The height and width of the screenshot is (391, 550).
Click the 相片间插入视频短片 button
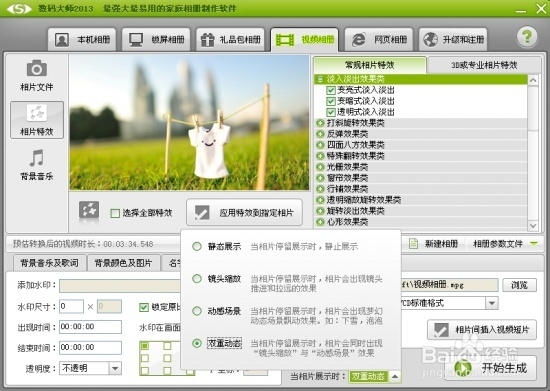tap(482, 329)
